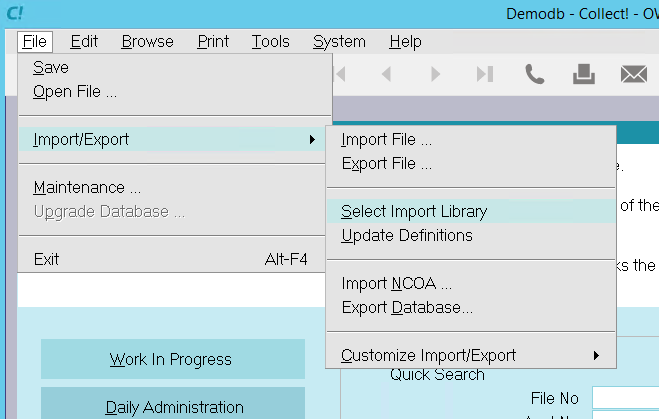Open the Tools menu
This screenshot has width=659, height=419.
pos(271,42)
